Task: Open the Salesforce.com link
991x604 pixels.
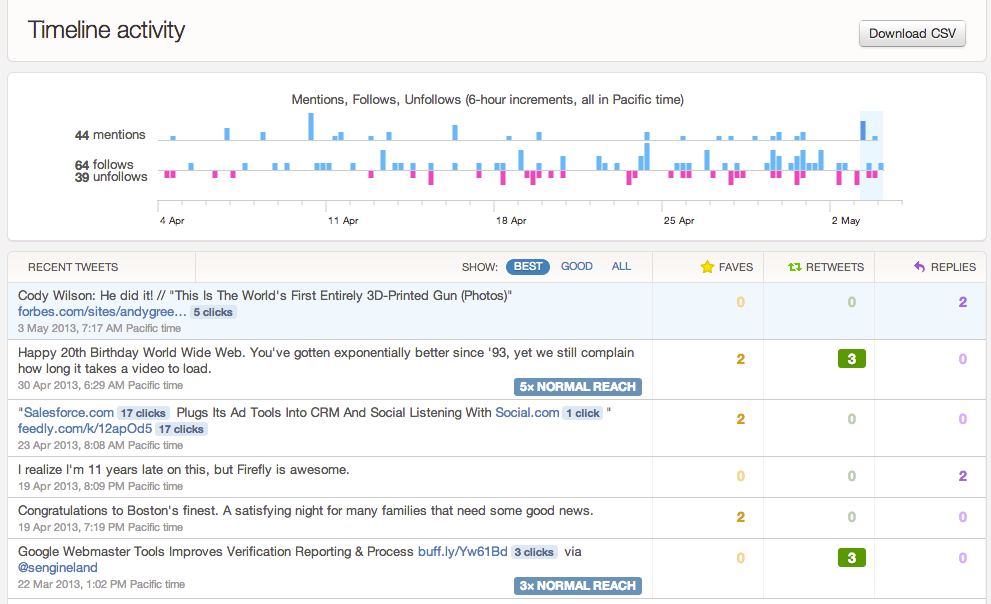Action: pyautogui.click(x=68, y=413)
